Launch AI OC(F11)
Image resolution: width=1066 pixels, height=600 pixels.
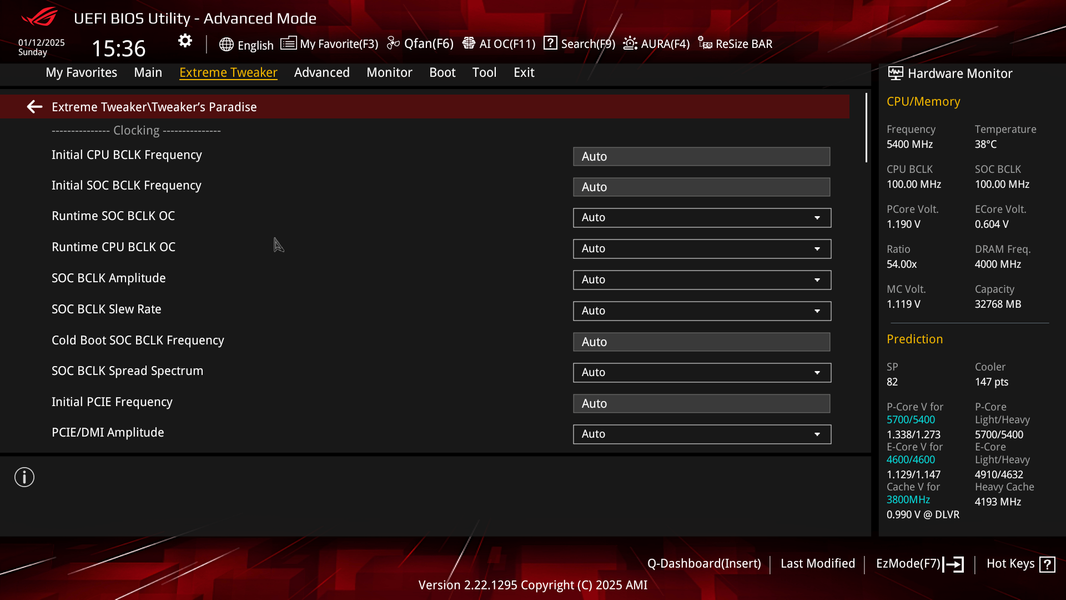coord(507,44)
